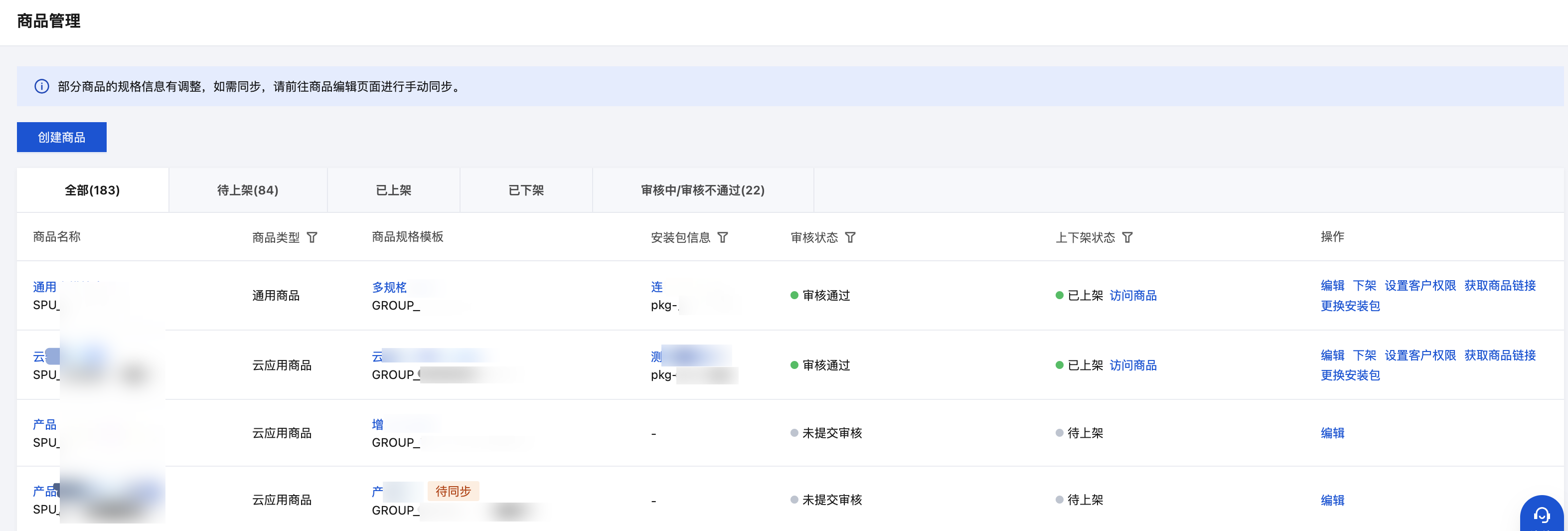Open the customer service headset icon
The height and width of the screenshot is (531, 1568).
coord(1541,515)
